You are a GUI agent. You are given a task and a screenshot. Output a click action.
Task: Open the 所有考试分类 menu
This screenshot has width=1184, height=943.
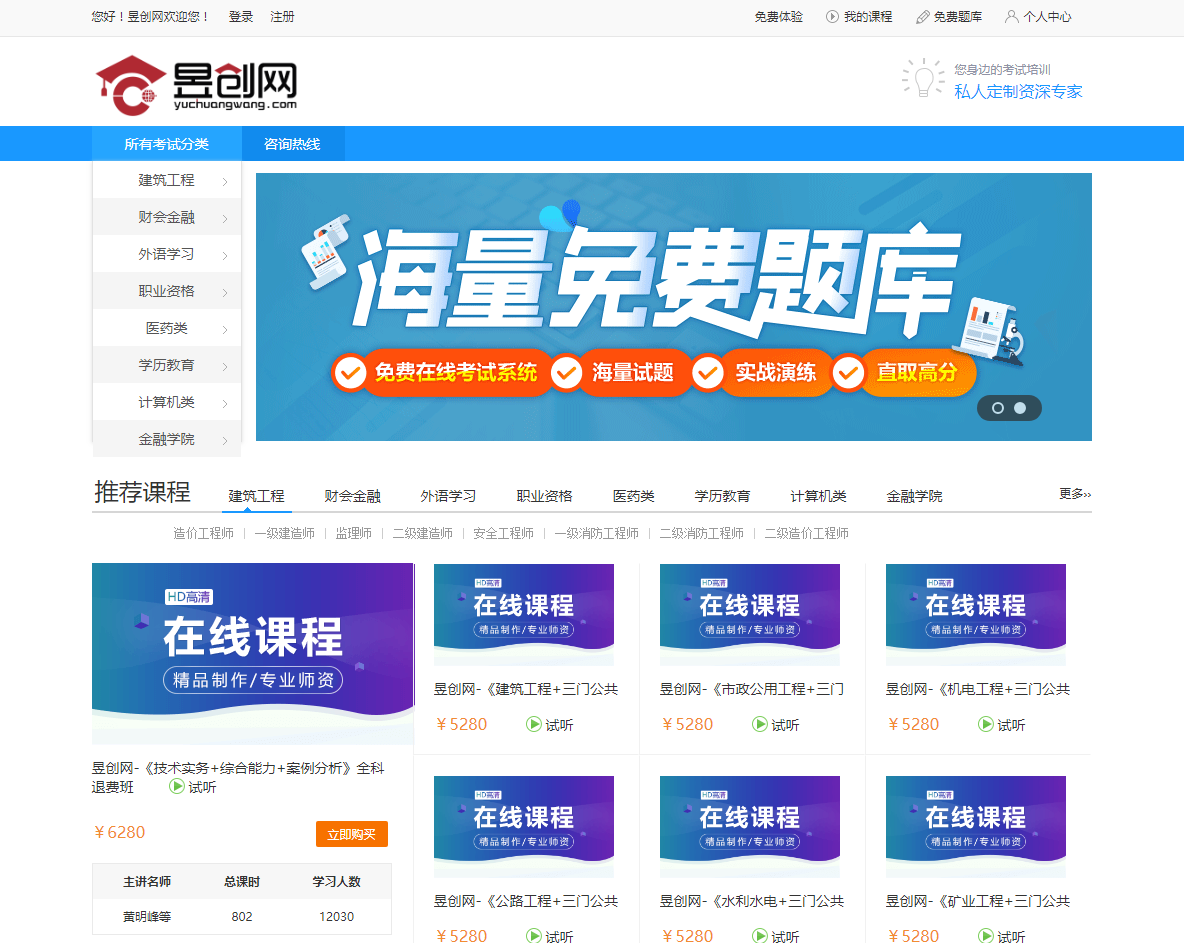(x=167, y=143)
